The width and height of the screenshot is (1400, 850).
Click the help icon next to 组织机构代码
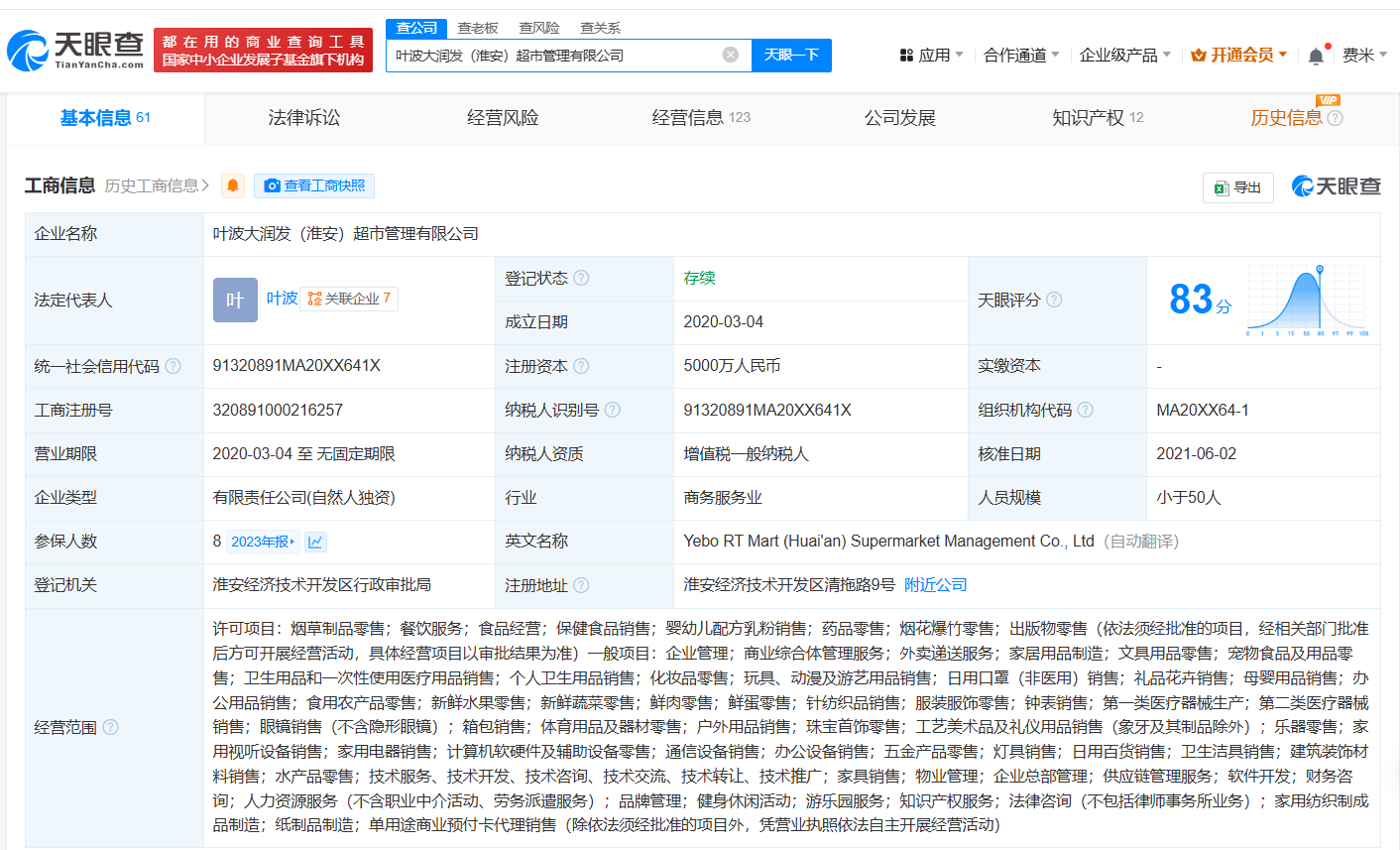(1086, 410)
